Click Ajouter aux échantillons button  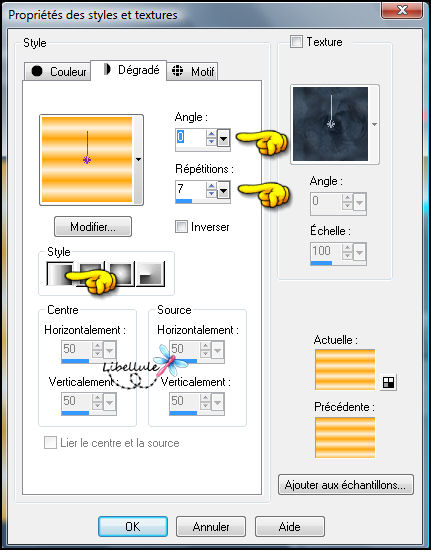346,485
